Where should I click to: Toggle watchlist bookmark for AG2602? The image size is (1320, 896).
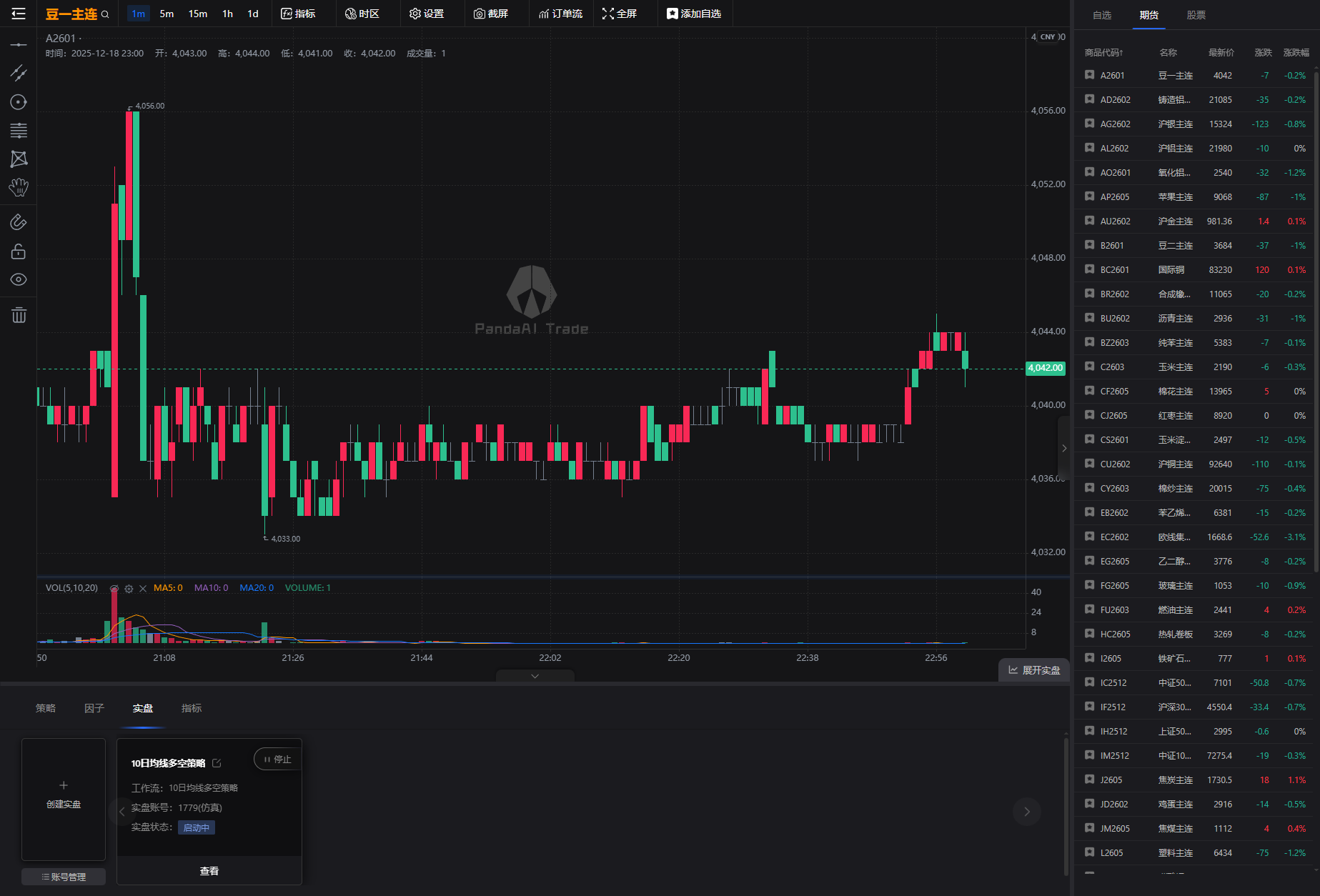[x=1089, y=124]
